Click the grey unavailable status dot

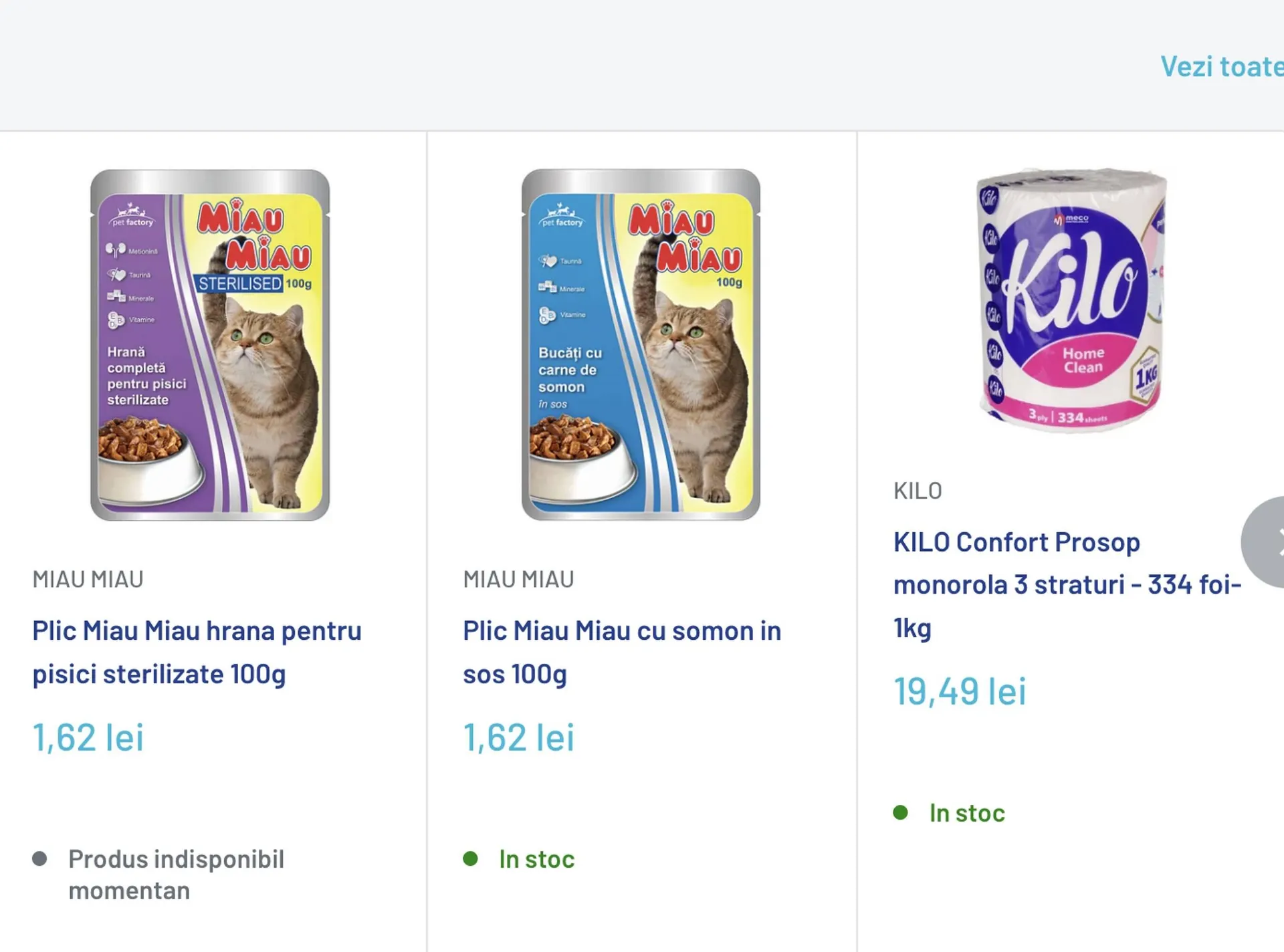click(x=40, y=858)
